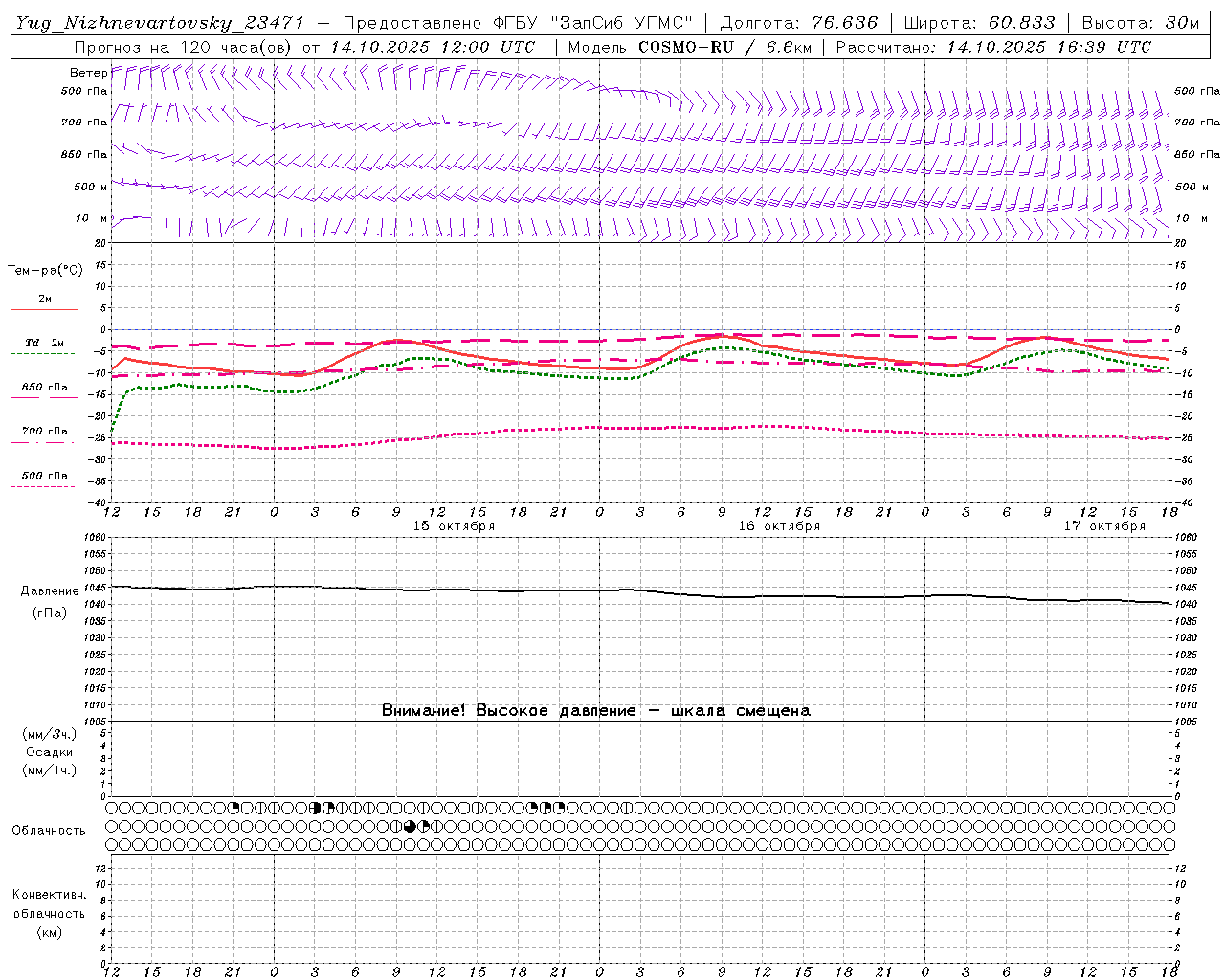Click the '(гПа)' pressure unit label
This screenshot has height=980, width=1225.
(50, 613)
